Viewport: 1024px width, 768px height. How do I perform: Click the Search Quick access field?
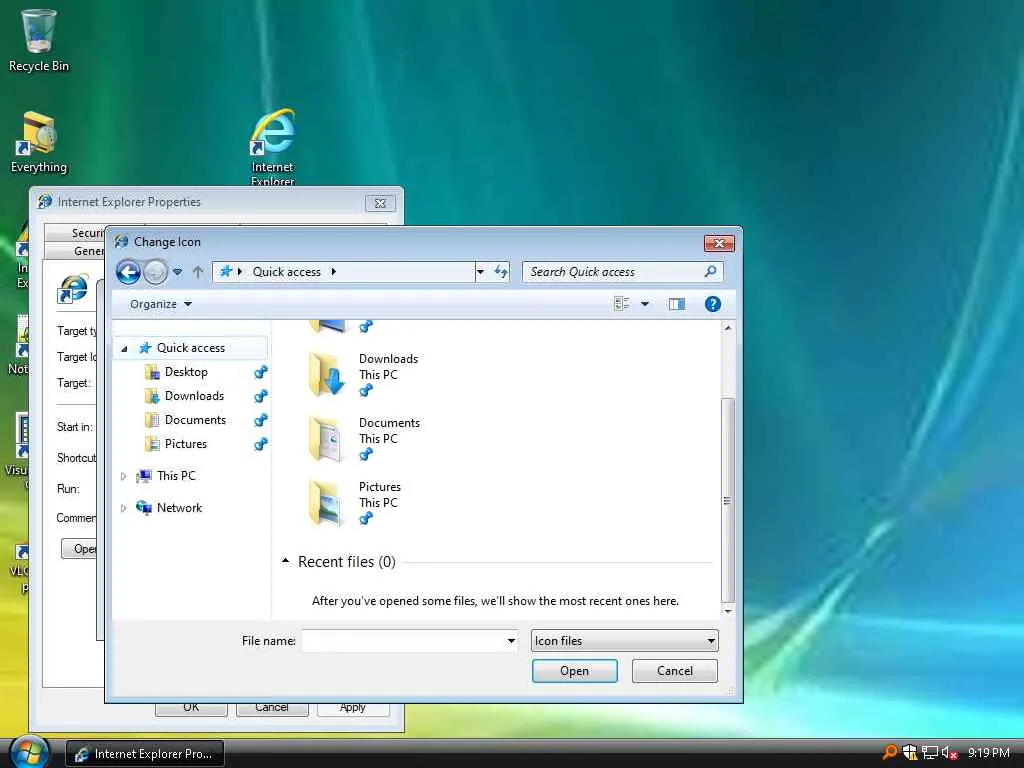click(622, 272)
